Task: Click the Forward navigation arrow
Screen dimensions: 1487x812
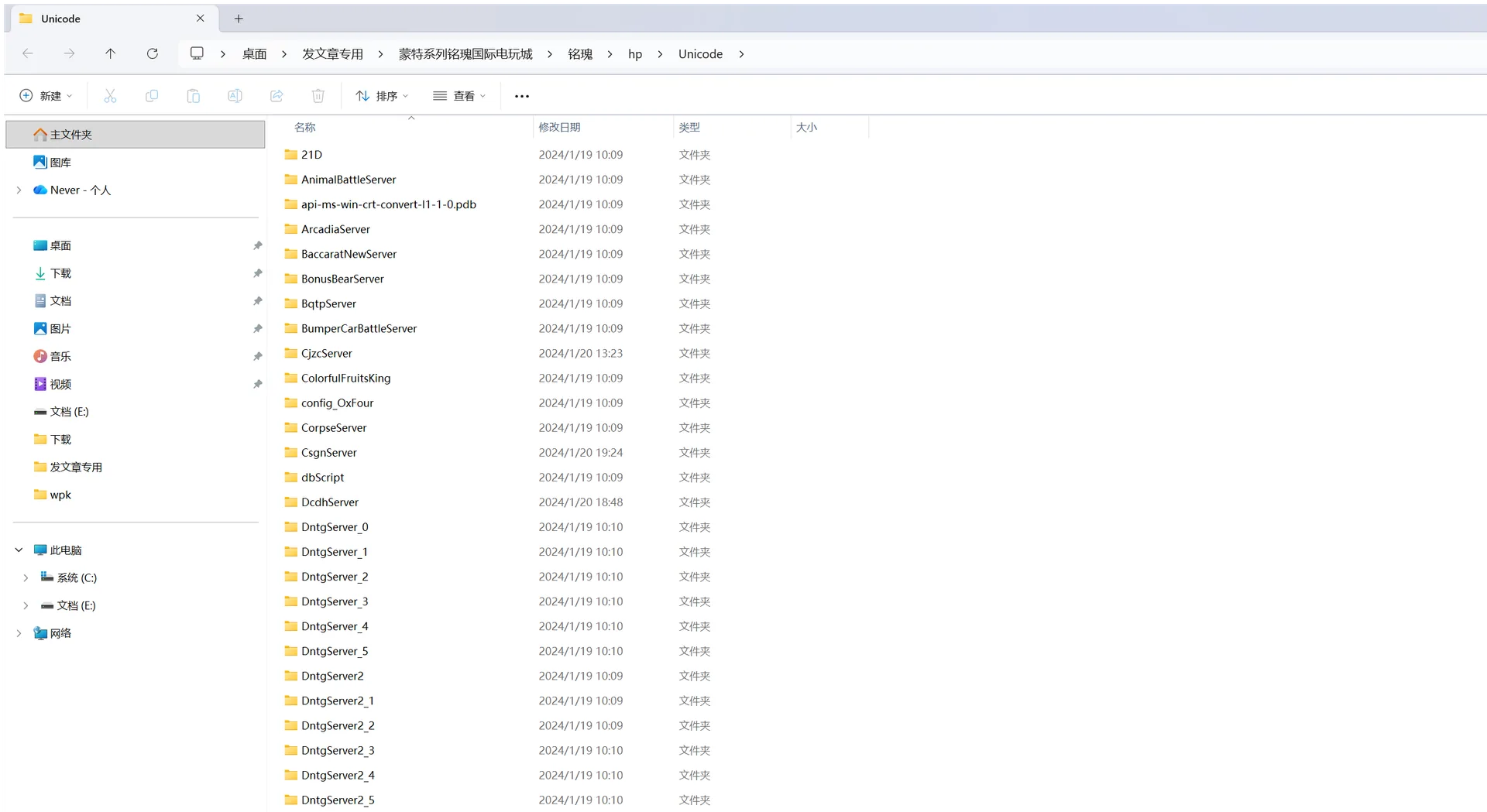Action: click(x=69, y=53)
